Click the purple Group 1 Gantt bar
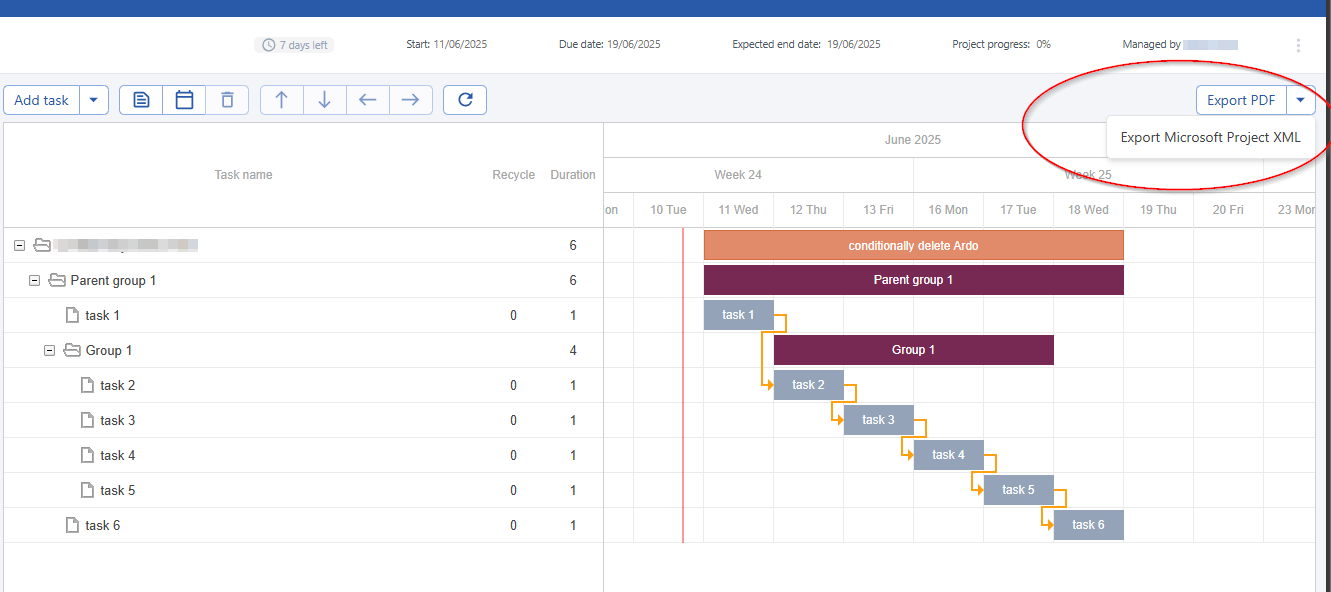Screen dimensions: 1331x592 (x=913, y=350)
